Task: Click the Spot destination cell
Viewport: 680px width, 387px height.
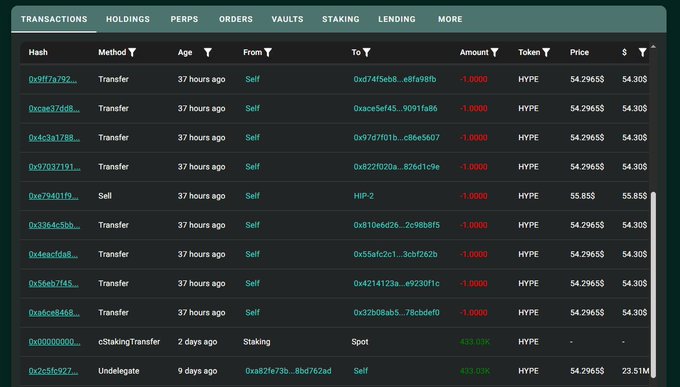Action: pyautogui.click(x=360, y=342)
